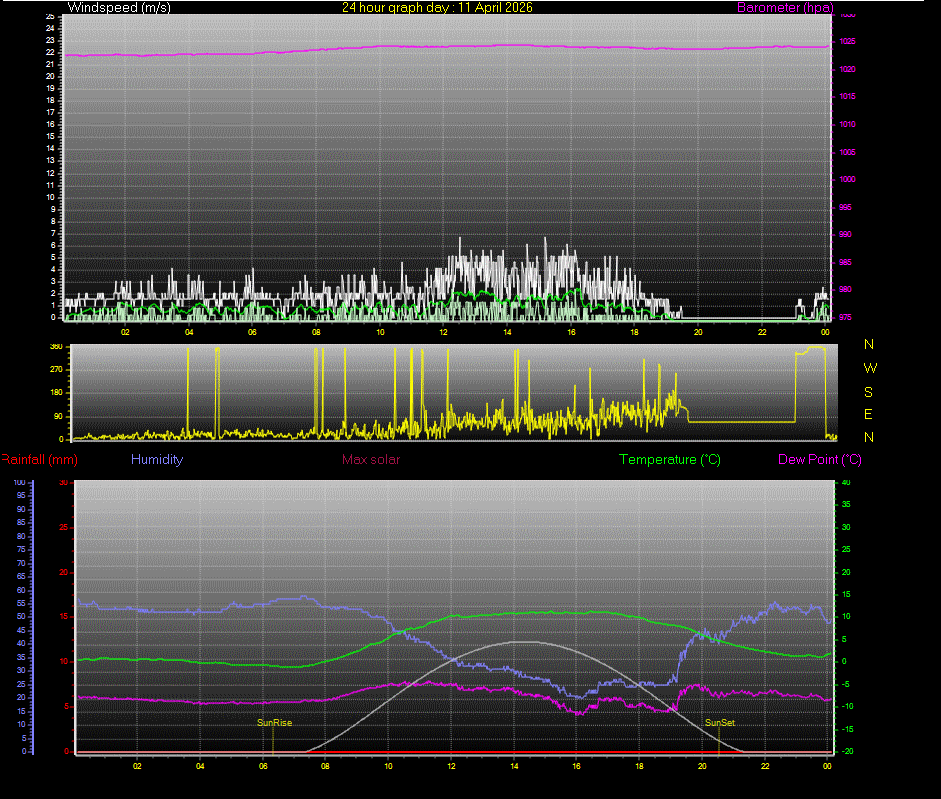
Task: Click the Temperature (°C) legend label
Action: (670, 459)
